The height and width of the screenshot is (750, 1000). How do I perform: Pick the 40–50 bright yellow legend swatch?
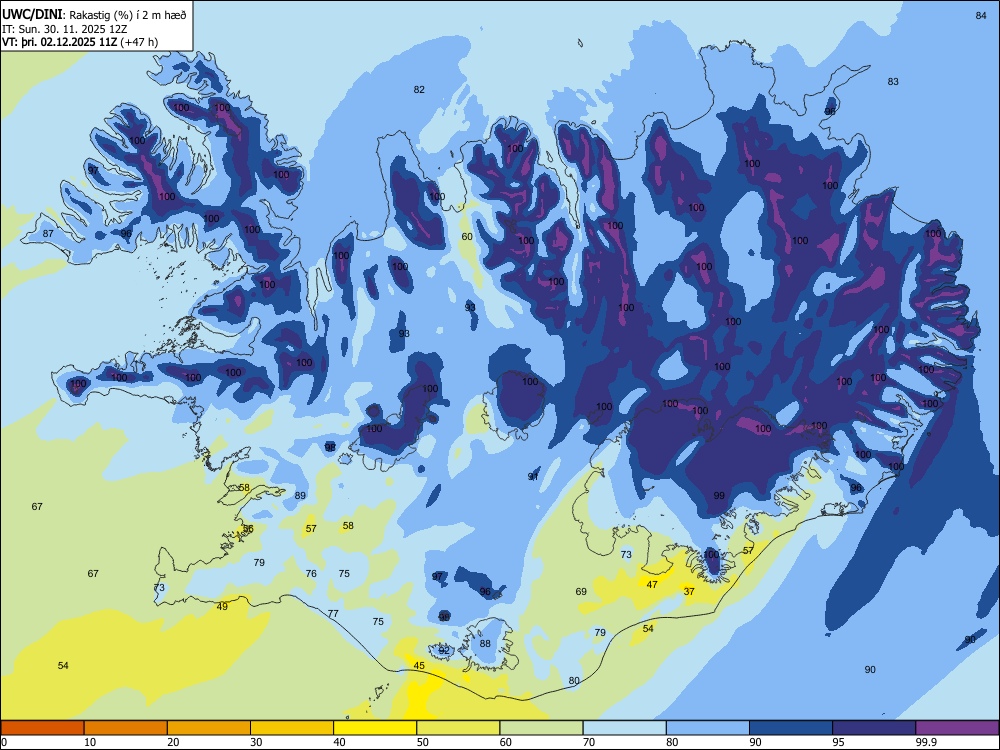click(375, 728)
